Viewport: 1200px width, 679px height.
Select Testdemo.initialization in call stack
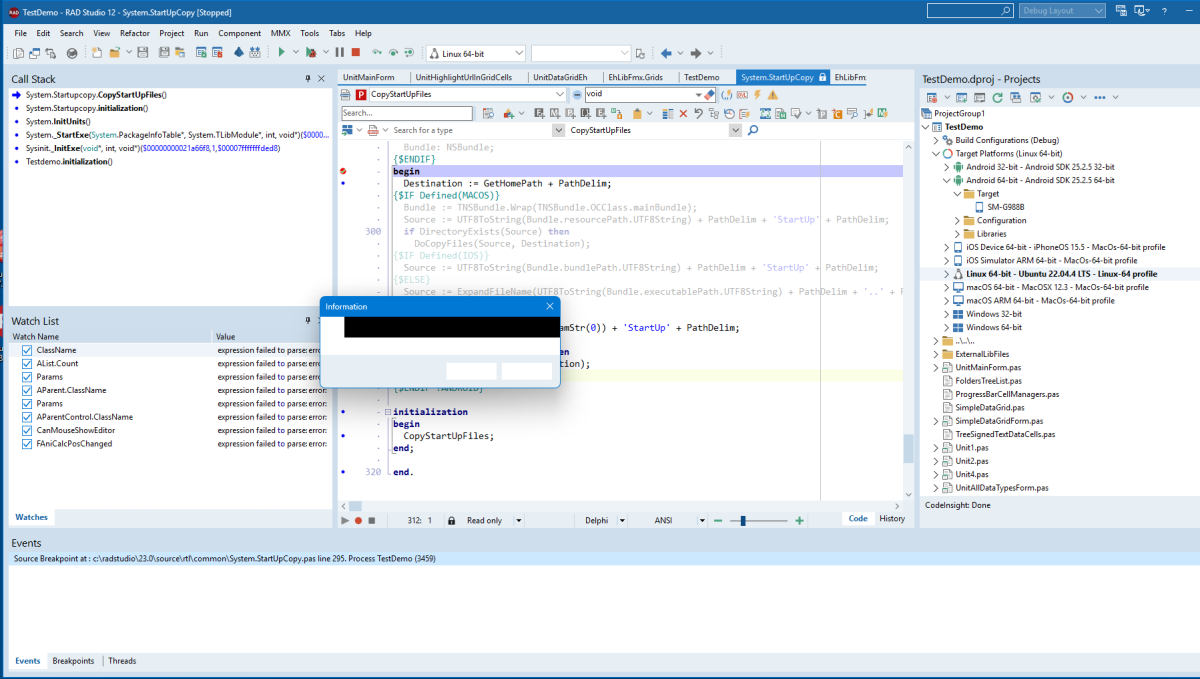click(69, 161)
